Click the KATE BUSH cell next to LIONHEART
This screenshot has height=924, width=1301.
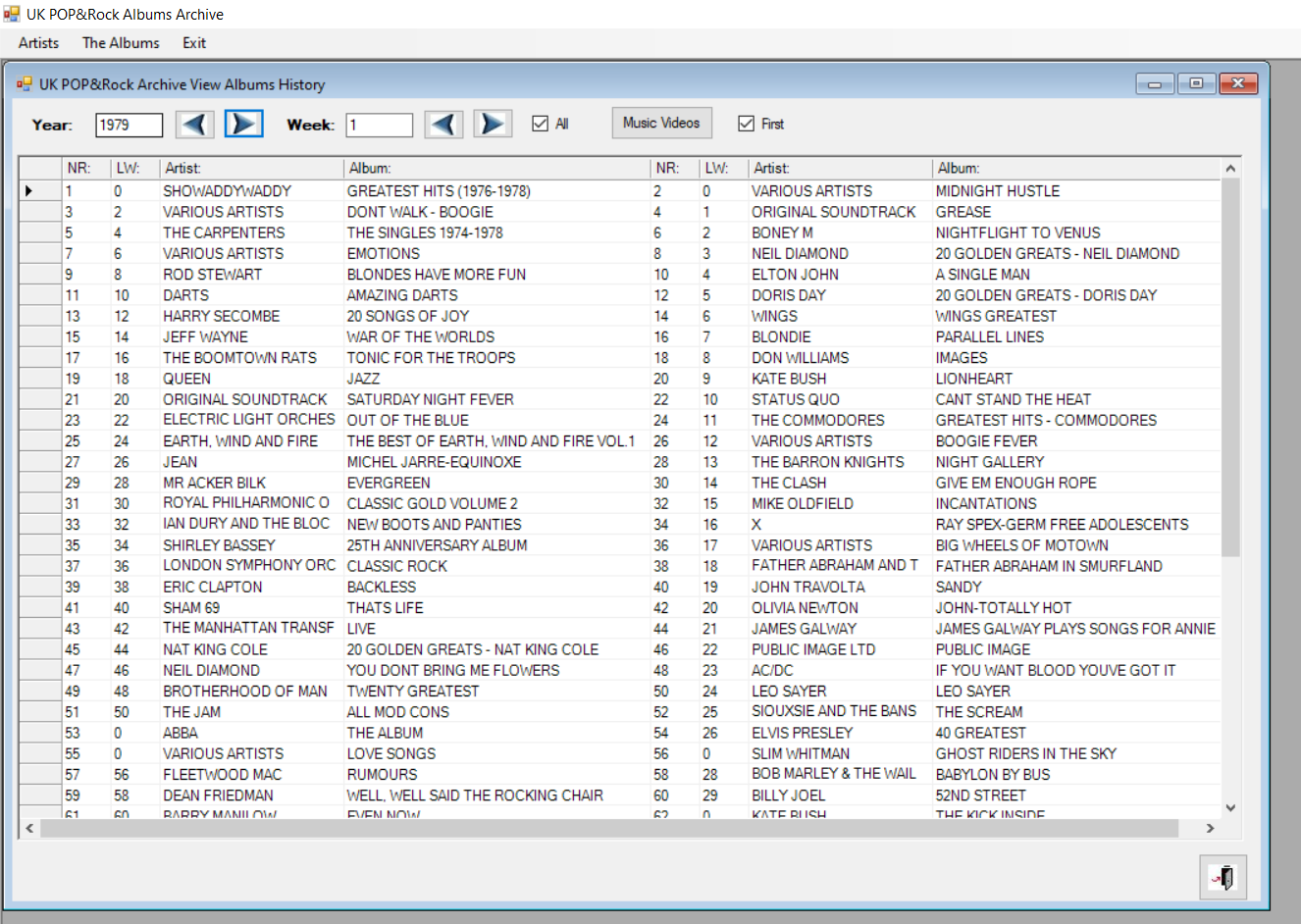click(840, 379)
